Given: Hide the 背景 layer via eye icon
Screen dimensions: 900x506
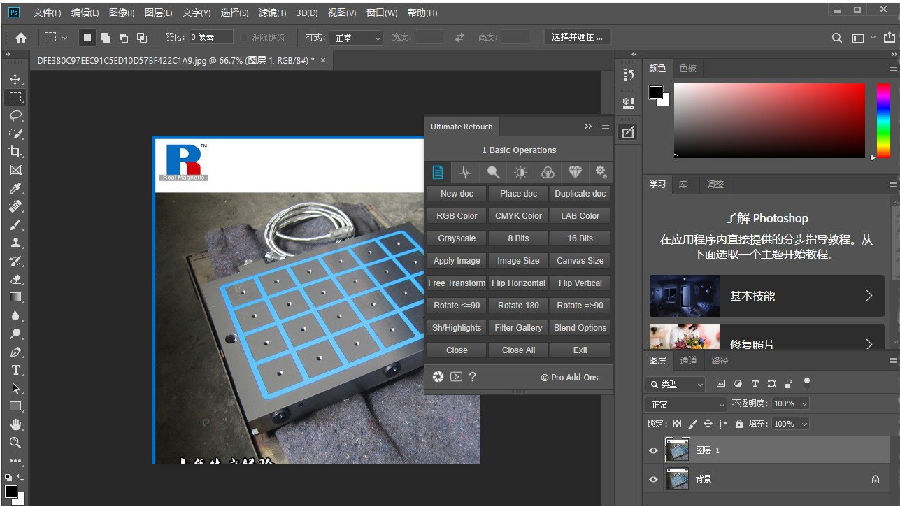Looking at the screenshot, I should point(653,479).
